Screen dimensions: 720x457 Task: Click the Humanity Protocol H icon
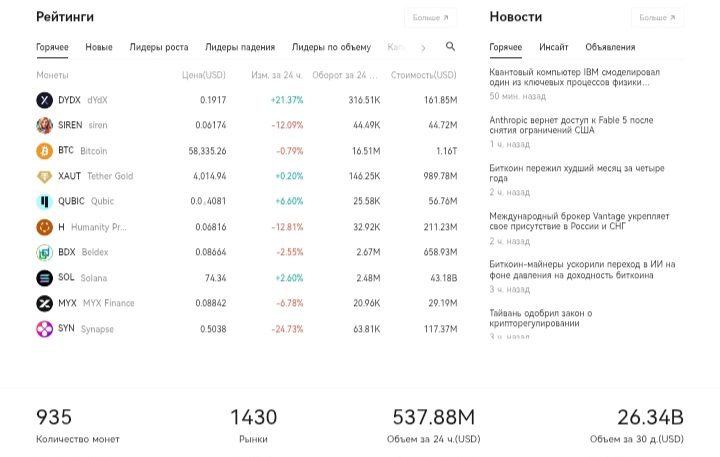coord(45,227)
